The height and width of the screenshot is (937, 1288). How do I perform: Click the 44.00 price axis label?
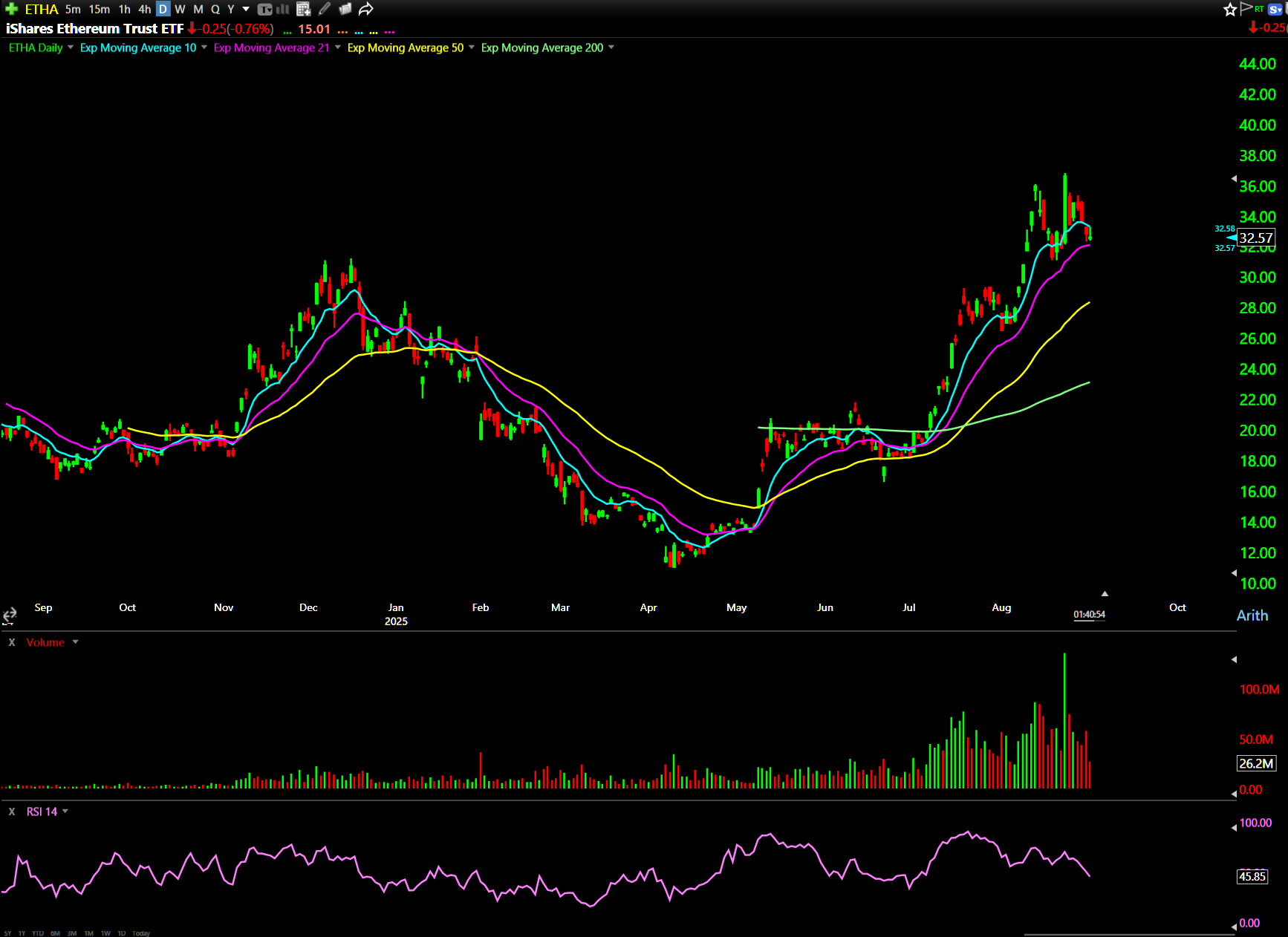click(x=1258, y=64)
